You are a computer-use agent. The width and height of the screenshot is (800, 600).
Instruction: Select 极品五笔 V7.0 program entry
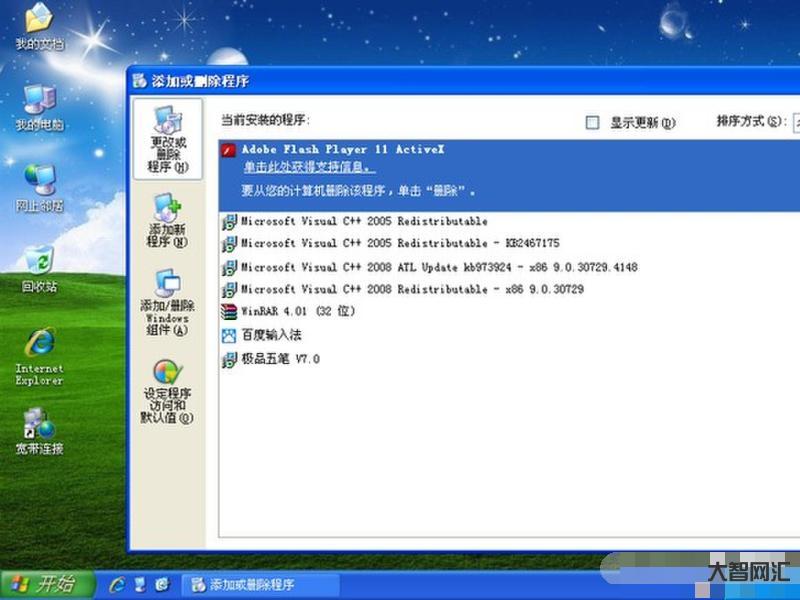click(280, 359)
